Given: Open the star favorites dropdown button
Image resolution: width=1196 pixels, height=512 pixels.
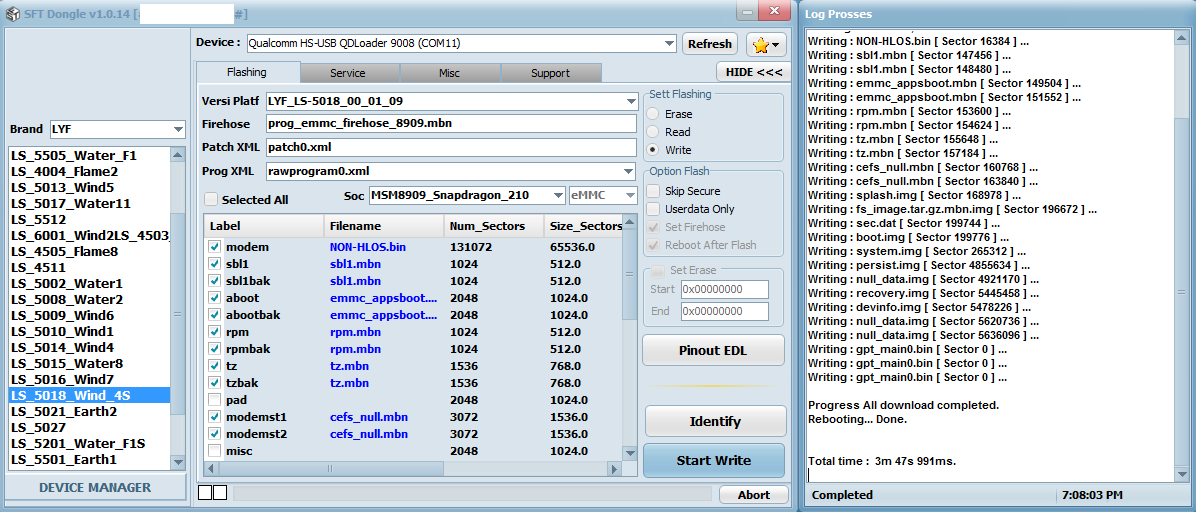Looking at the screenshot, I should [x=767, y=44].
